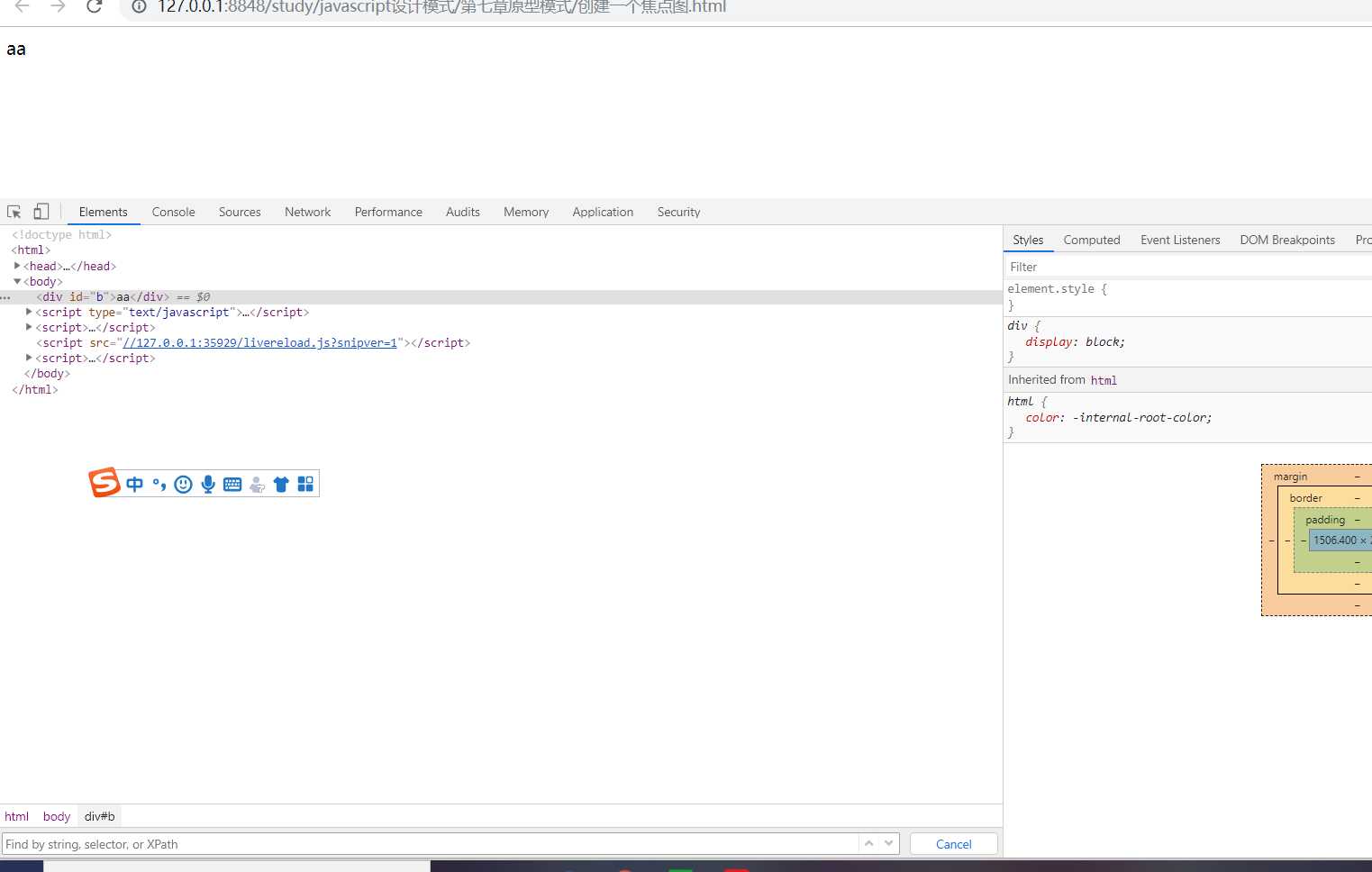Go to next search result arrow

click(x=889, y=843)
